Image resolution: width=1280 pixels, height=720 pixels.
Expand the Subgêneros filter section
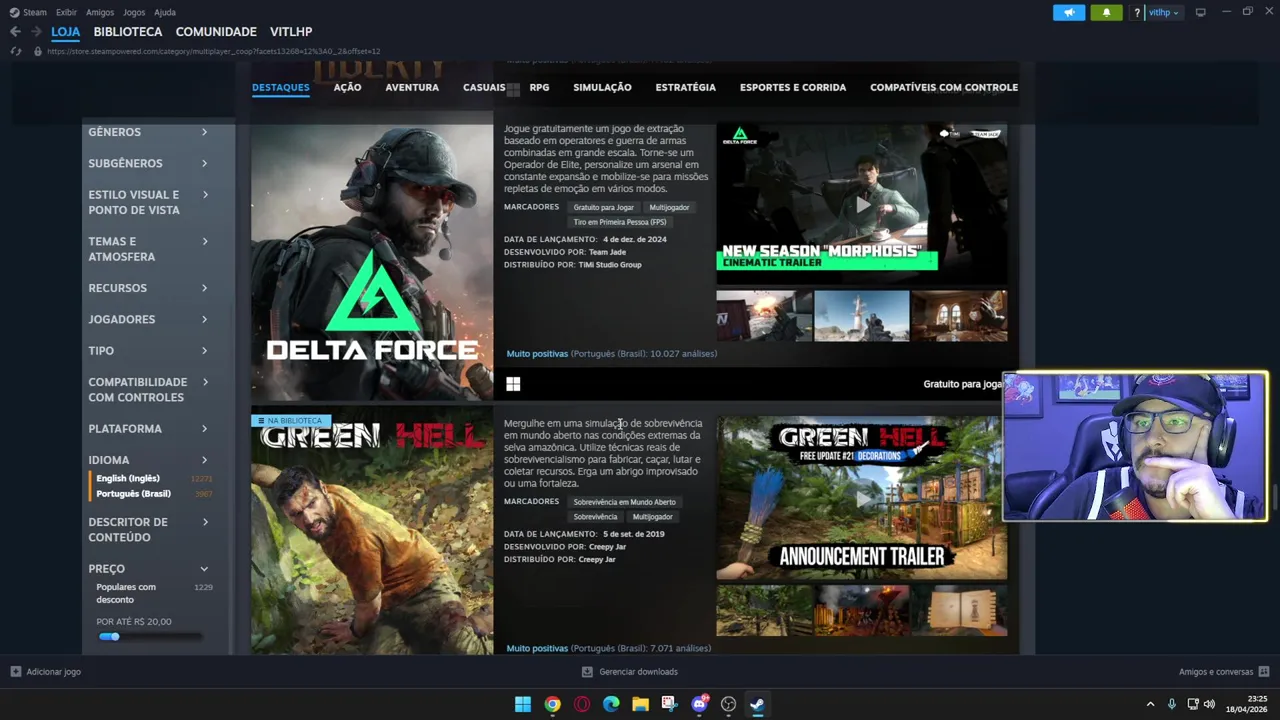[x=148, y=163]
